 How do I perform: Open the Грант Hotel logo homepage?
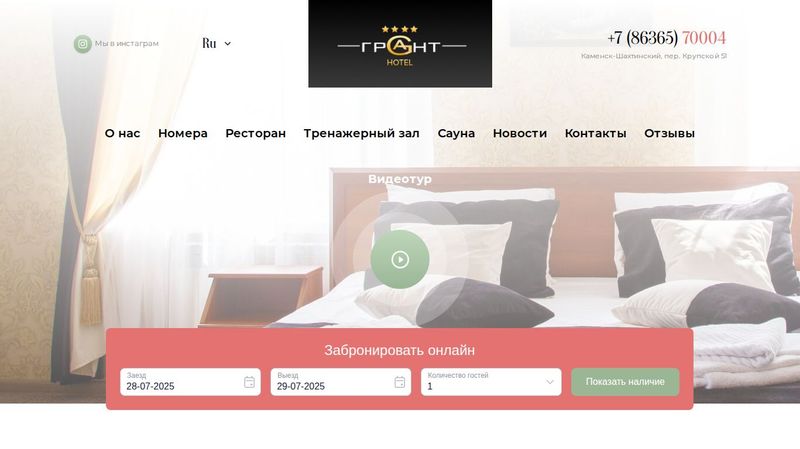pyautogui.click(x=400, y=44)
